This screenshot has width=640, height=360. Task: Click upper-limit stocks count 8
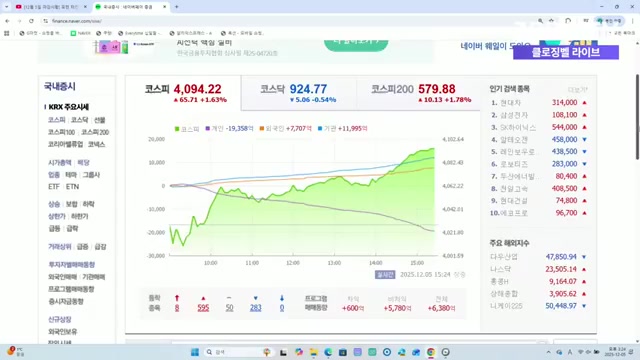coord(177,308)
